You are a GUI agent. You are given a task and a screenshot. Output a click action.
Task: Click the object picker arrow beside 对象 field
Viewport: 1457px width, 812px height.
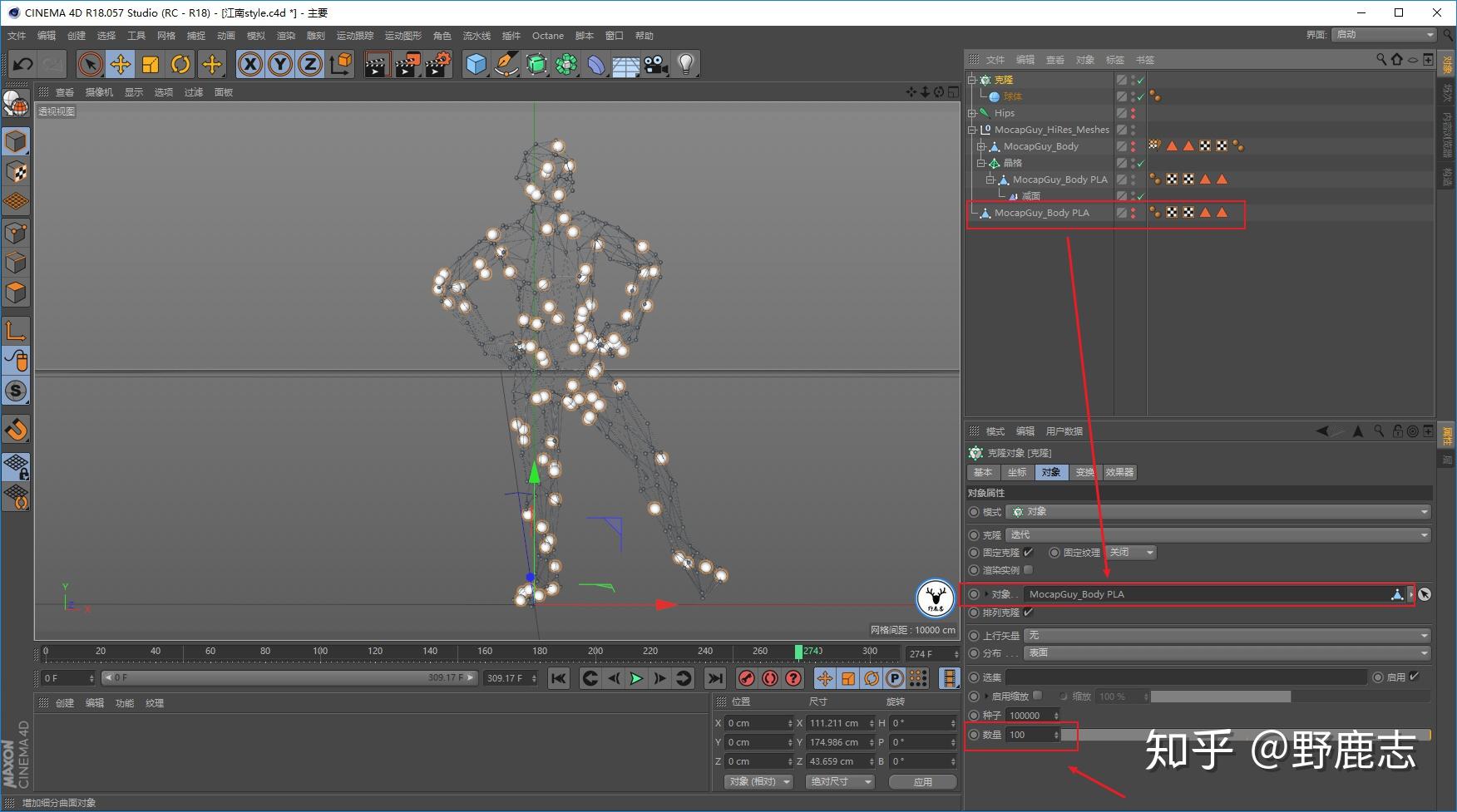1425,594
